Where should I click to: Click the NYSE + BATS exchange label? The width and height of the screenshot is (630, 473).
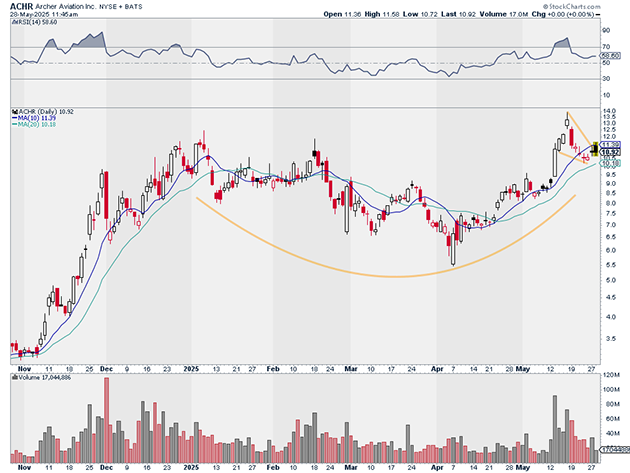pos(123,7)
